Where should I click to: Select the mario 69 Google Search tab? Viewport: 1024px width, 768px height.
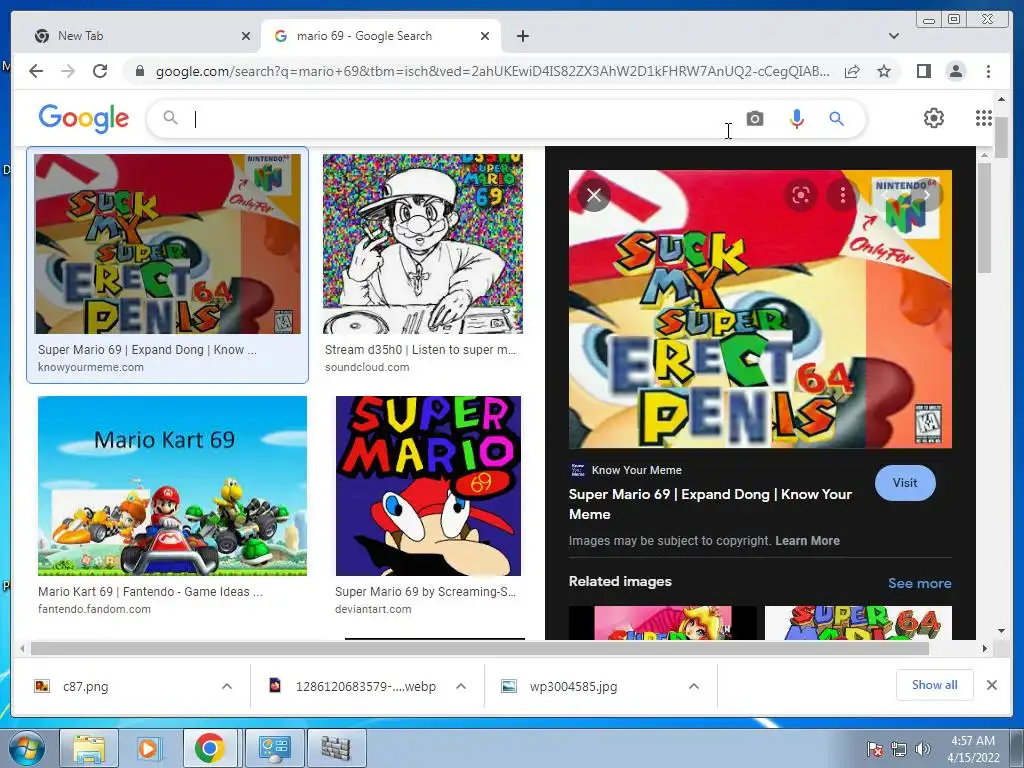click(x=381, y=36)
